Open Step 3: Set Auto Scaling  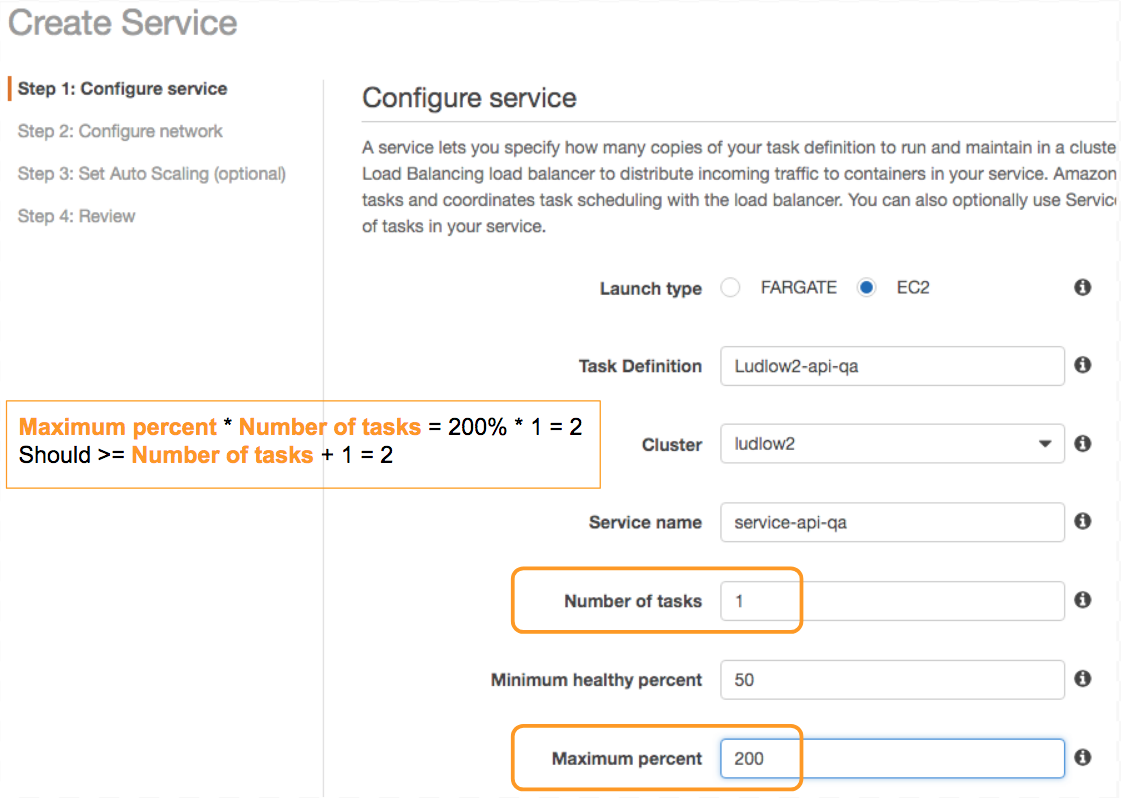(151, 174)
